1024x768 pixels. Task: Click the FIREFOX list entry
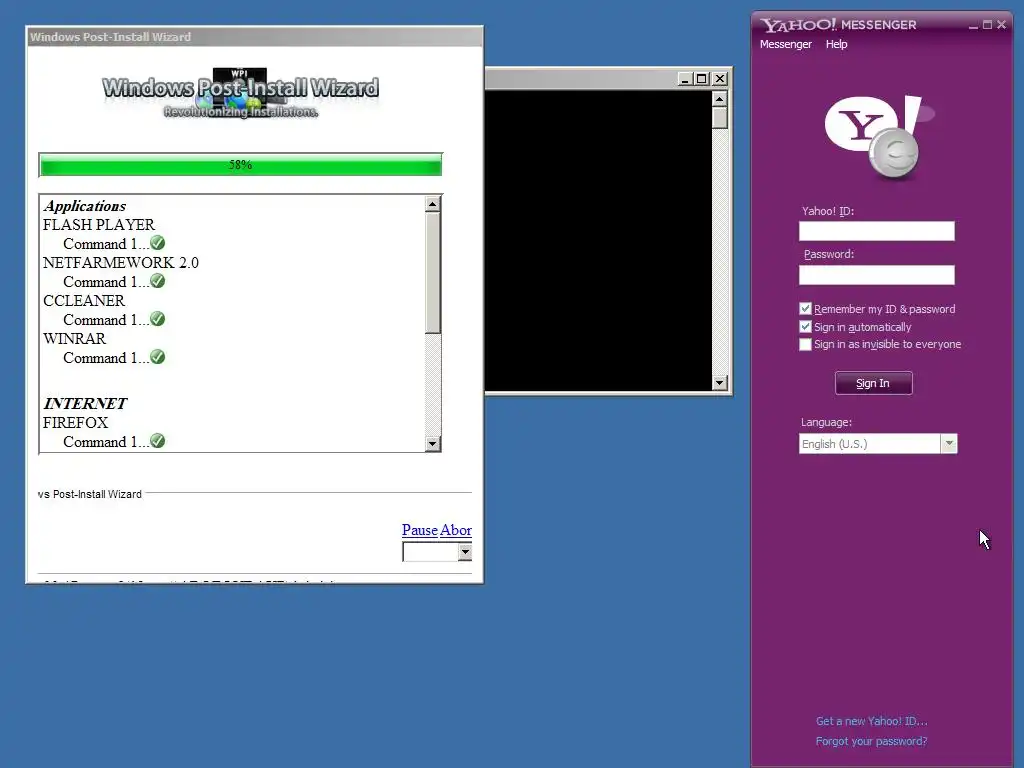75,423
